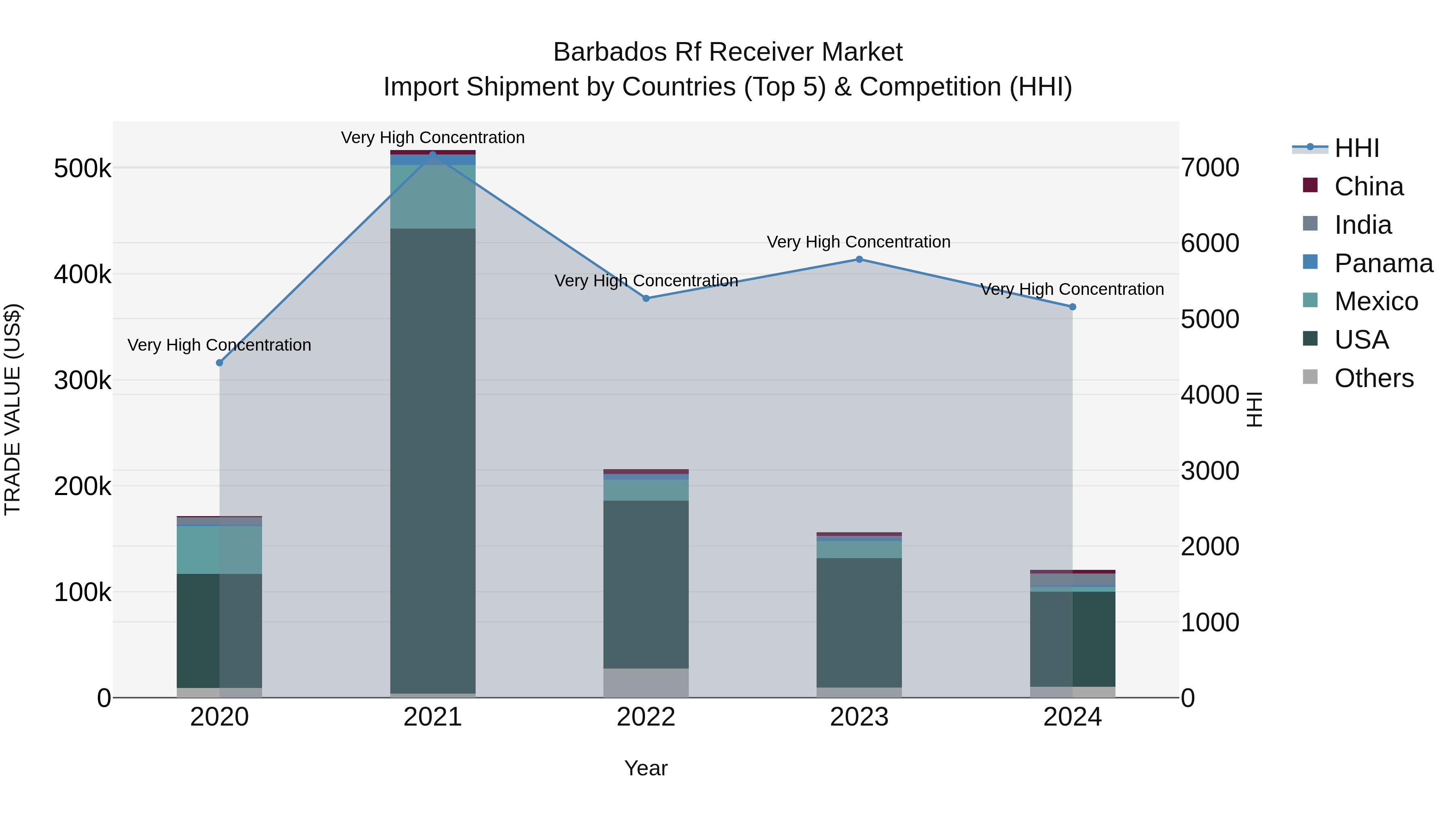Click the Mexico segment of the 2020 bar
Screen dimensions: 1456x819
click(x=220, y=550)
